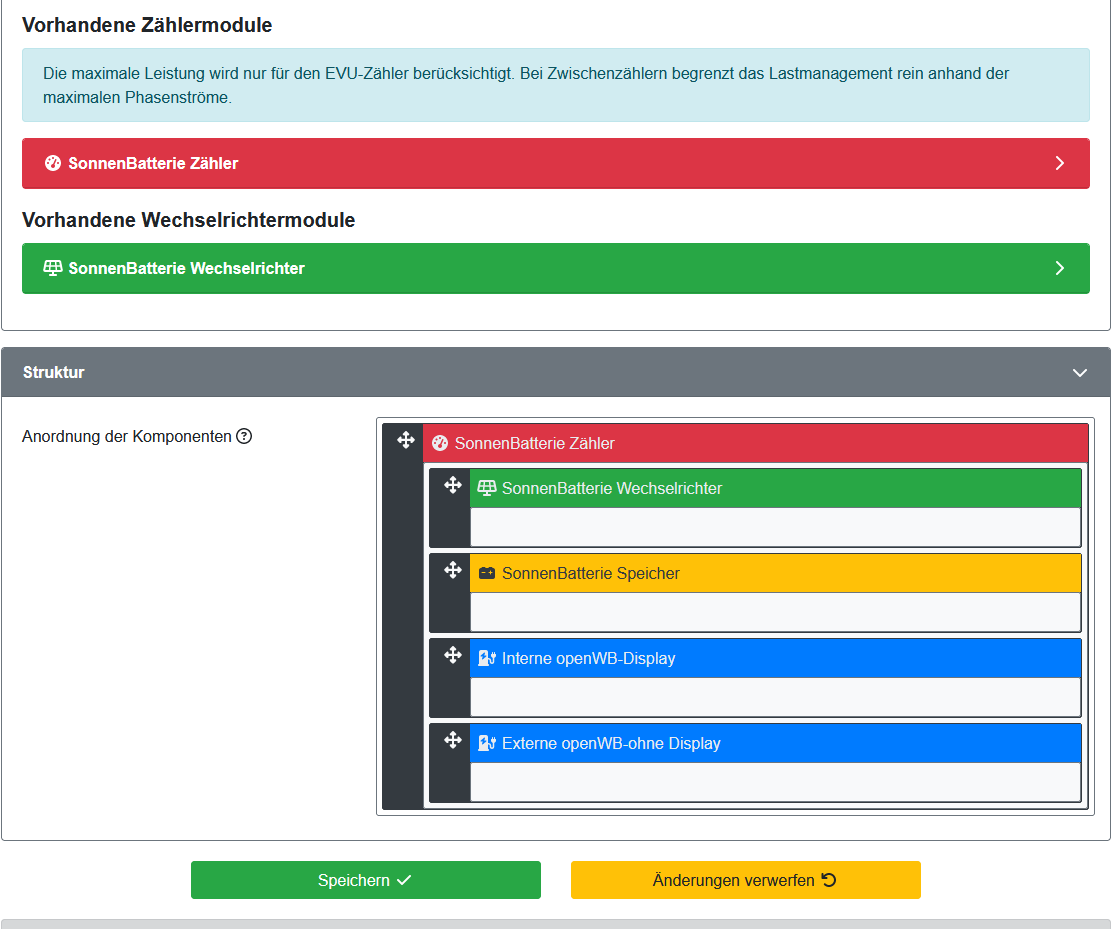Screen dimensions: 1115x929
Task: Expand SonnenBatterie Zähler module via chevron
Action: click(1060, 164)
